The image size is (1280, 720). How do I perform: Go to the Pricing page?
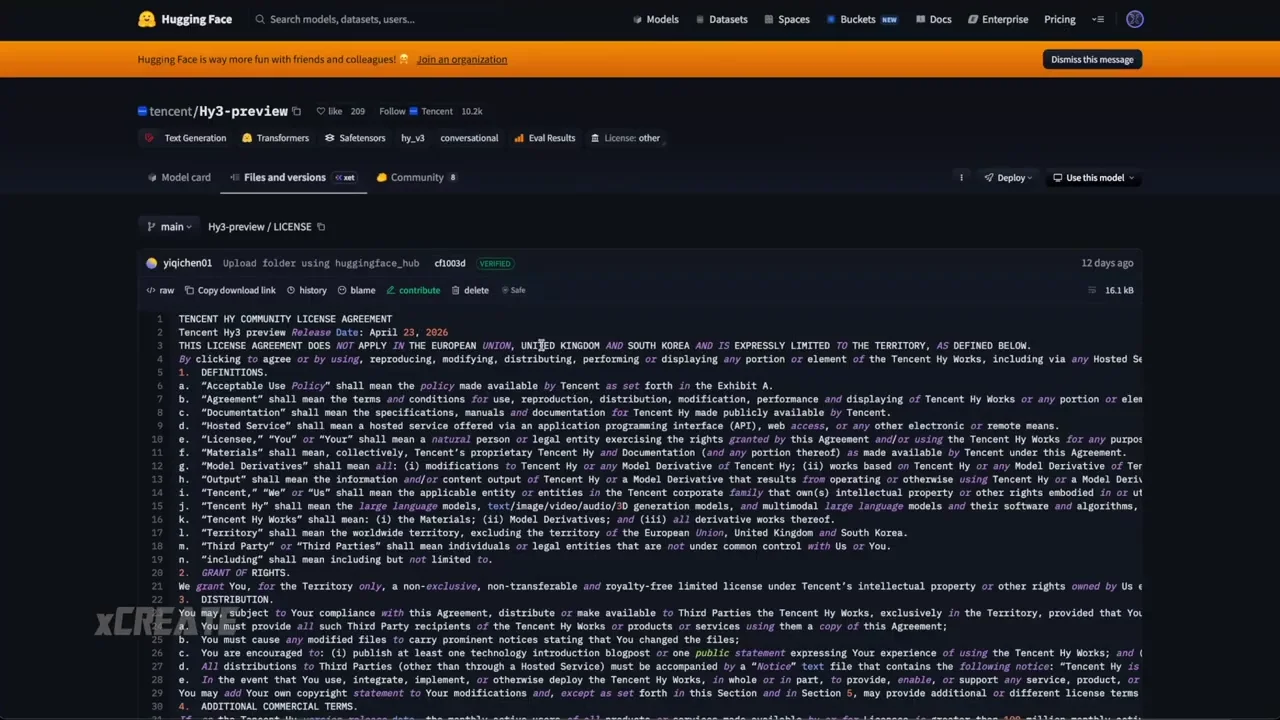(1060, 19)
